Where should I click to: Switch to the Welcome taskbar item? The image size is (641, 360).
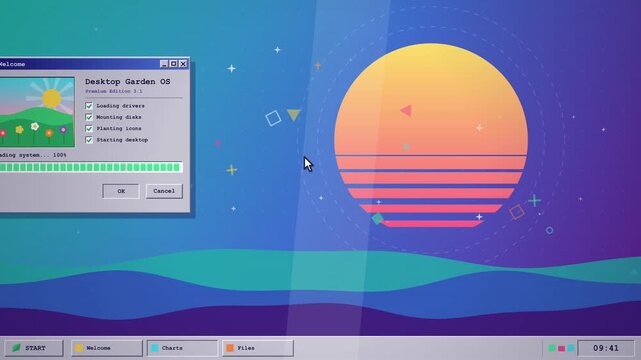tap(107, 348)
